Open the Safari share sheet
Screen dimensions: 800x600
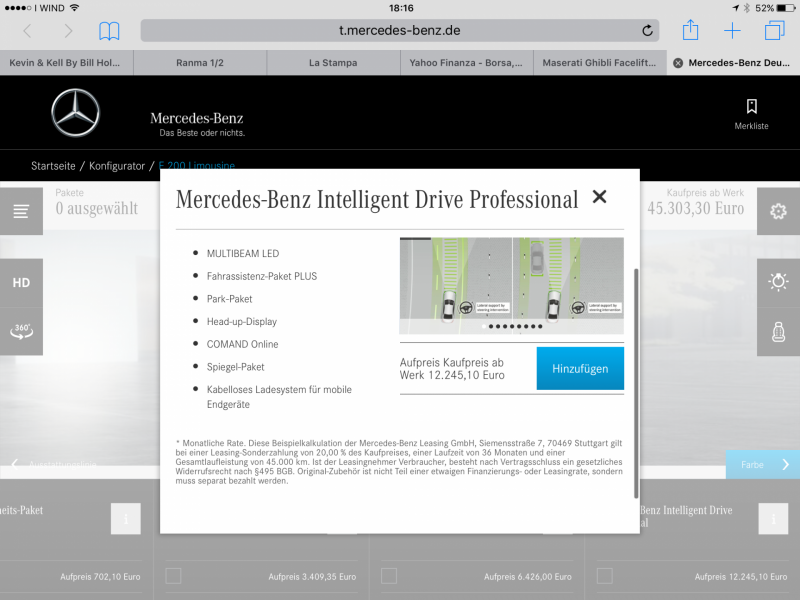pyautogui.click(x=690, y=30)
